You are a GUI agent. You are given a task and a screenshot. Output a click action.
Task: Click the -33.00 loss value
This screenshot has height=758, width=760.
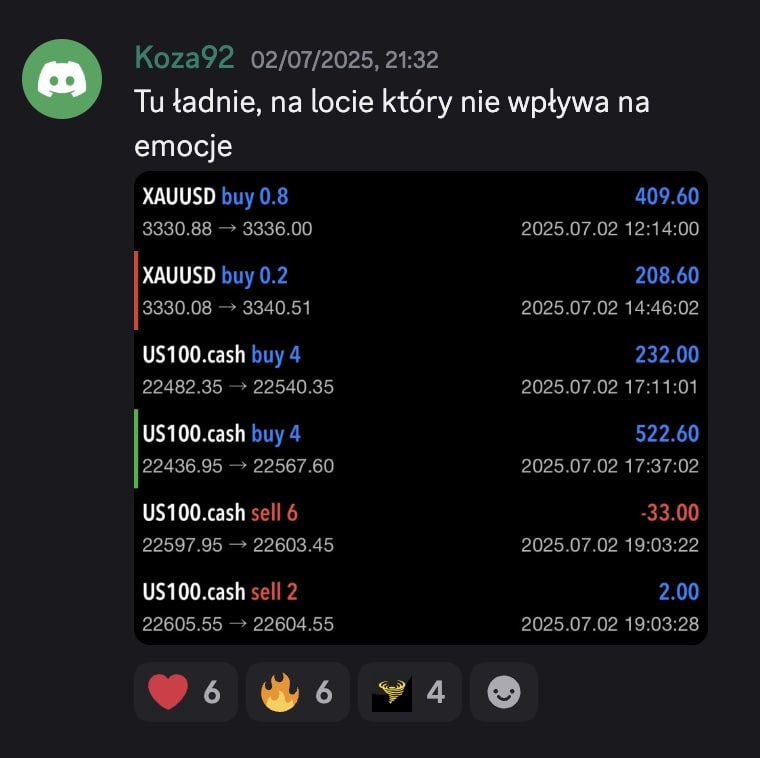(670, 512)
